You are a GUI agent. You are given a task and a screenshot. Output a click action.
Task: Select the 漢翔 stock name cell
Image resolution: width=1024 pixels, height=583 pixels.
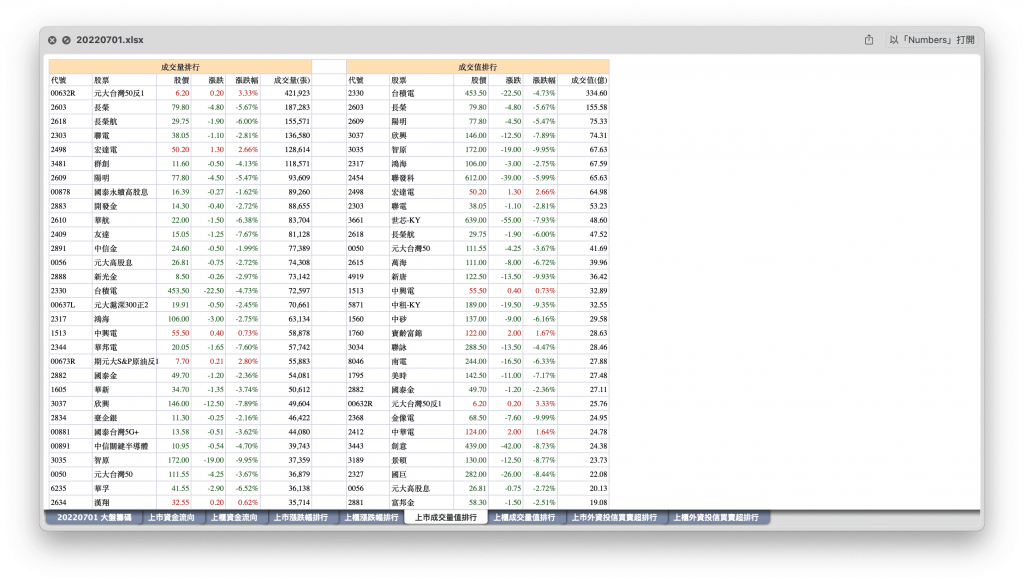point(124,503)
